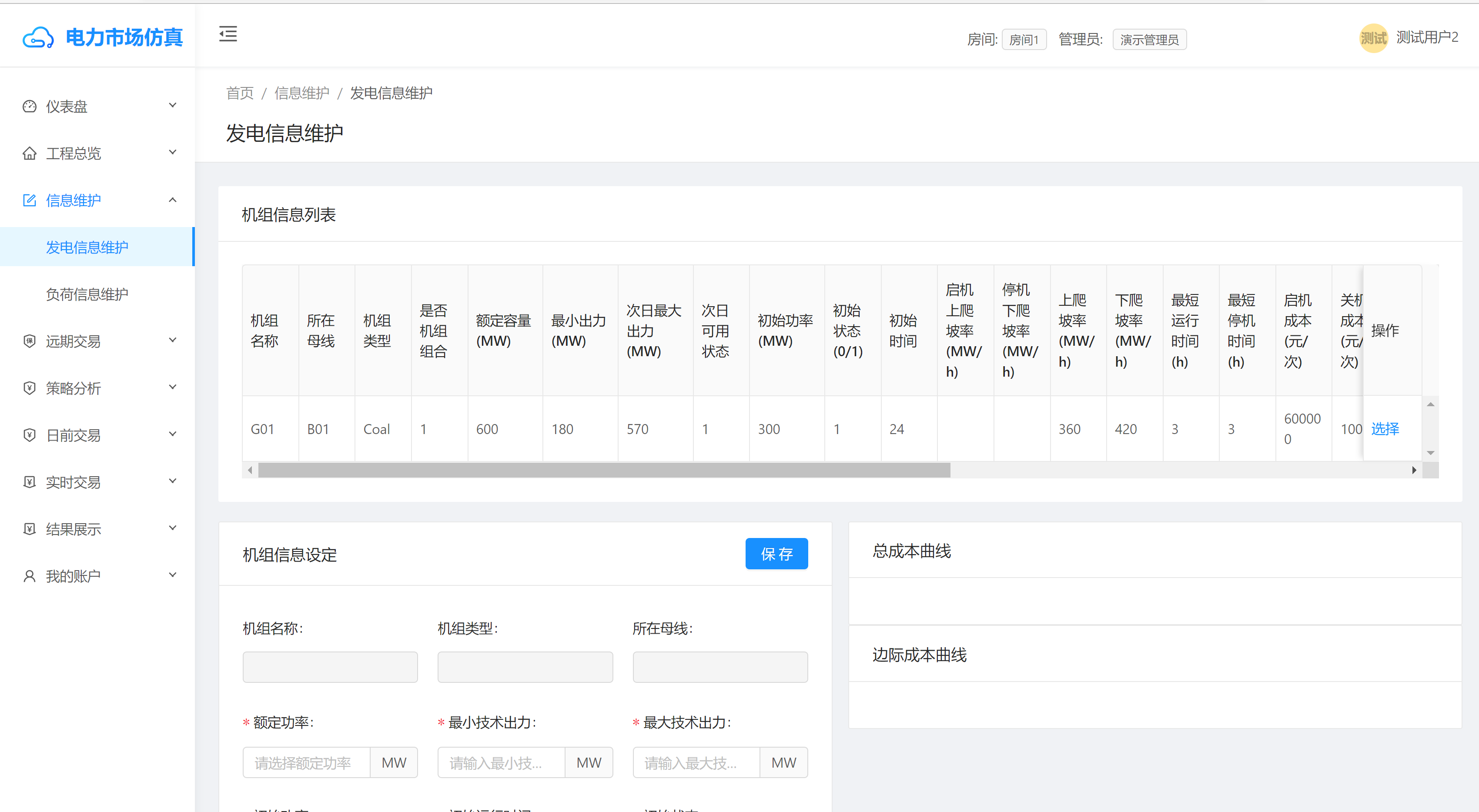Click the G01 unit name cell
Image resolution: width=1479 pixels, height=812 pixels.
click(270, 429)
